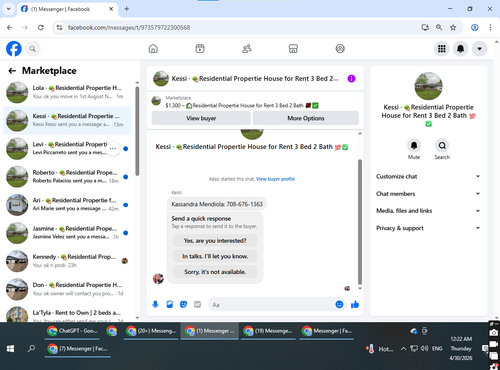Viewport: 500px width, 370px height.
Task: Go back from Marketplace chats list
Action: pyautogui.click(x=12, y=71)
